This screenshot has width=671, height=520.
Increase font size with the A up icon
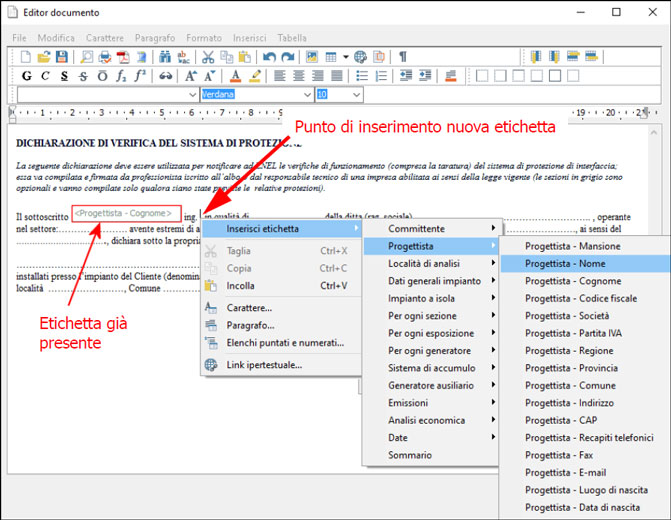[x=191, y=76]
